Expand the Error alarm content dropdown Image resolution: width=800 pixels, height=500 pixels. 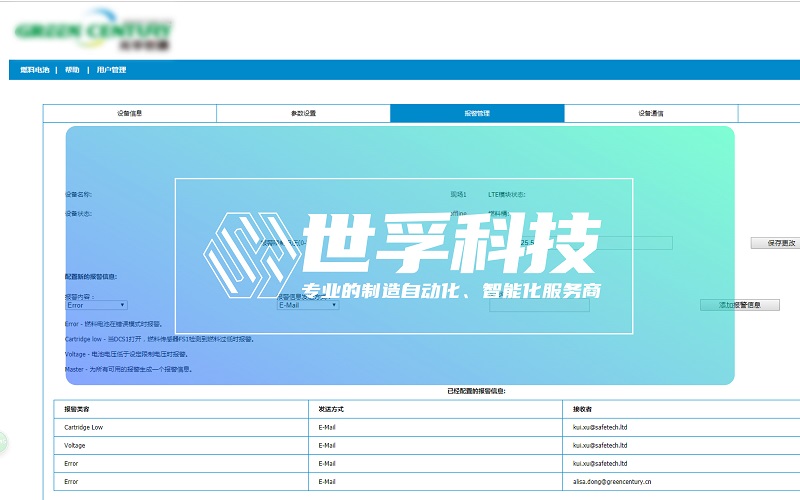[96, 305]
